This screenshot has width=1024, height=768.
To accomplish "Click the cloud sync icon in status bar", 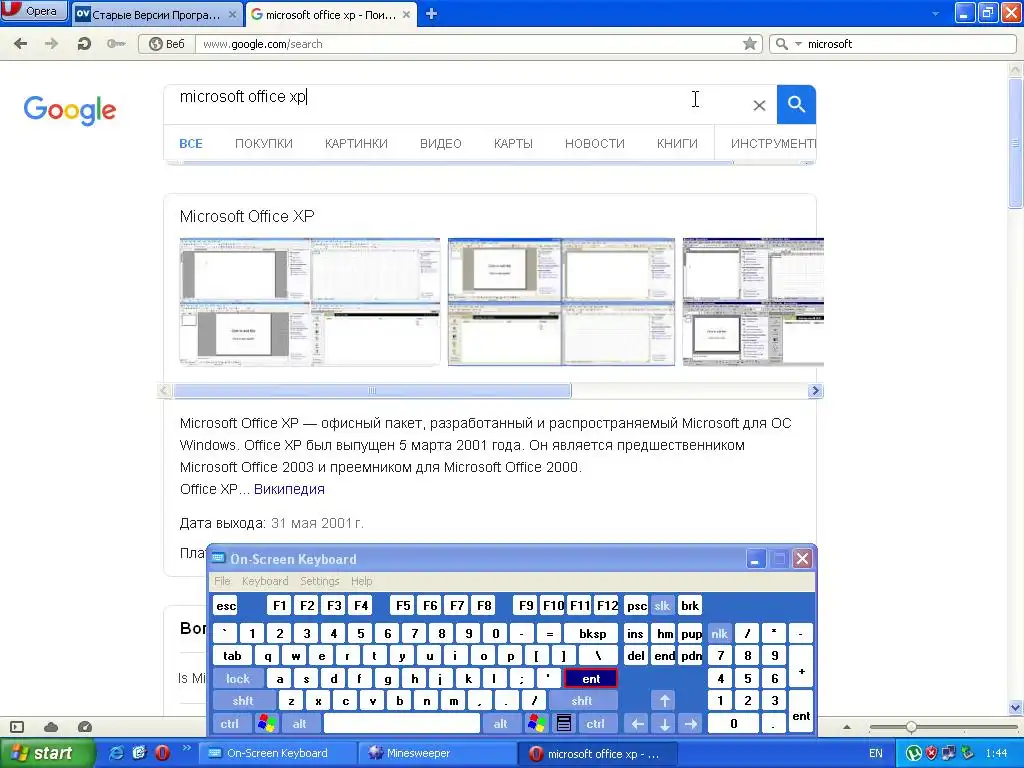I will 51,727.
